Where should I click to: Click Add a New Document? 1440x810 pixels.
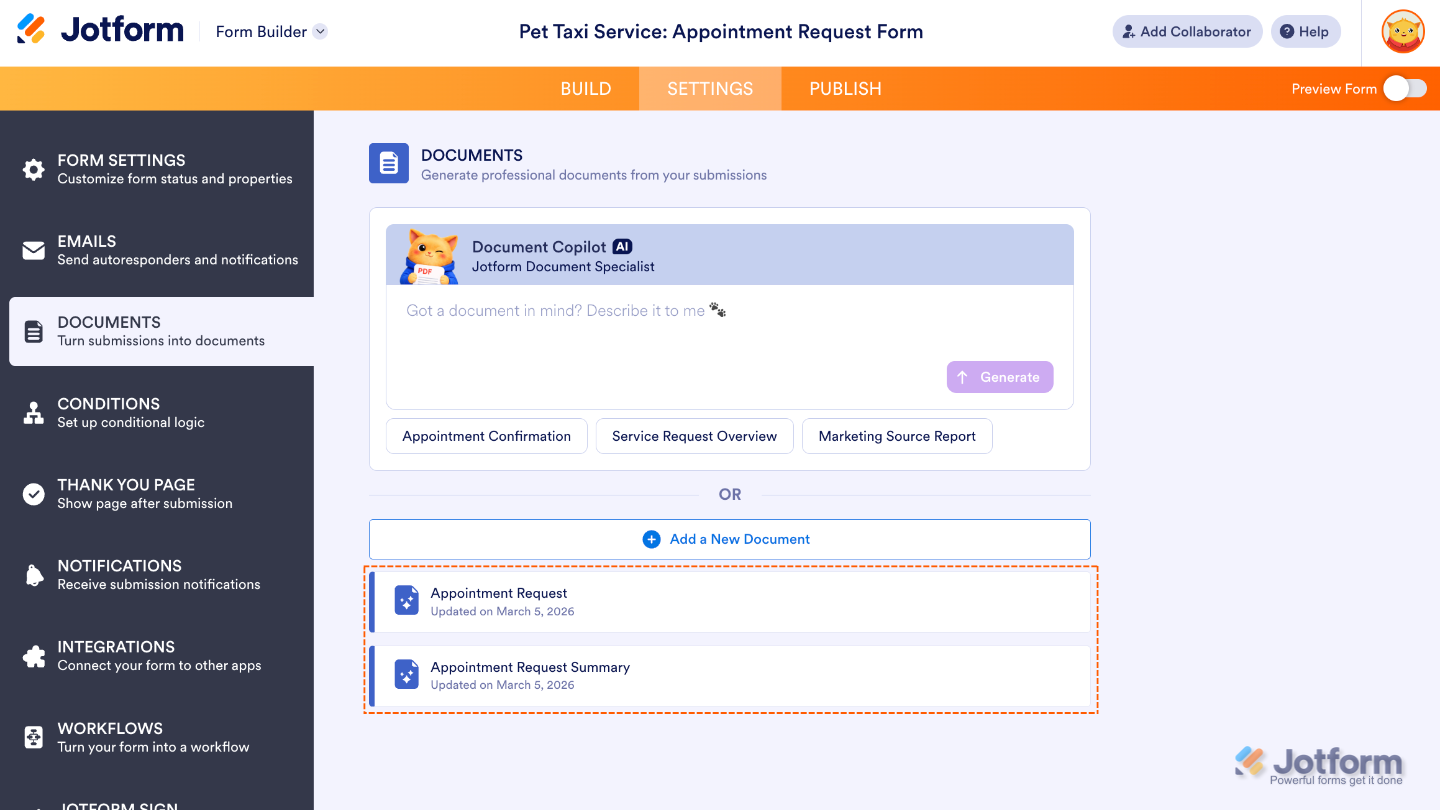[728, 539]
